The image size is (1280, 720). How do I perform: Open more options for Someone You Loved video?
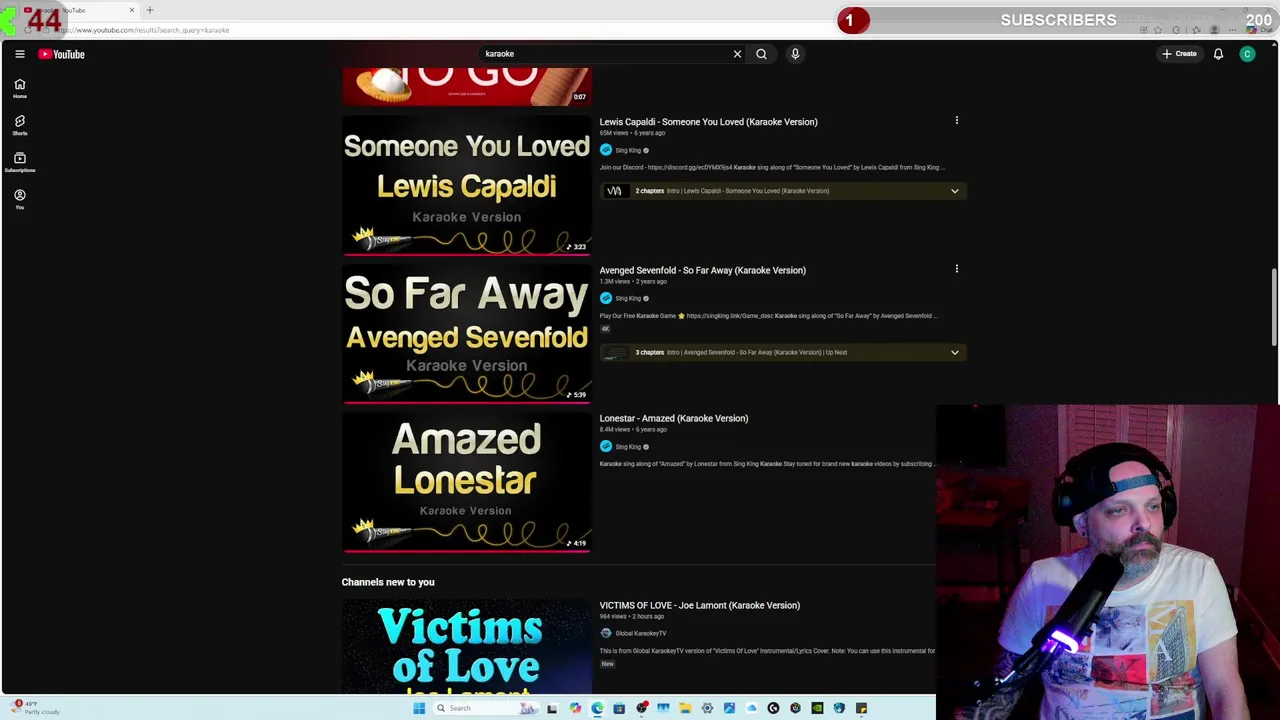coord(956,121)
